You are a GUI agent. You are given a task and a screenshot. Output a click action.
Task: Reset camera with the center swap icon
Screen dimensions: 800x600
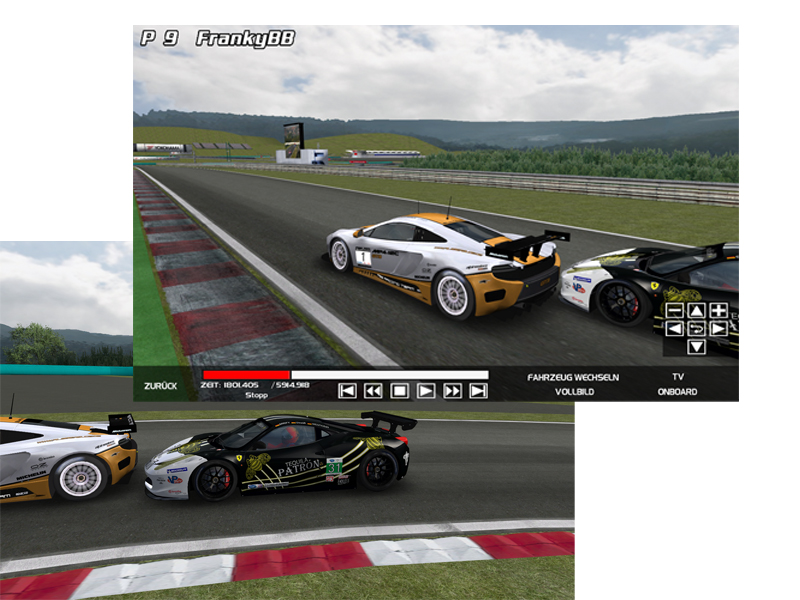697,328
